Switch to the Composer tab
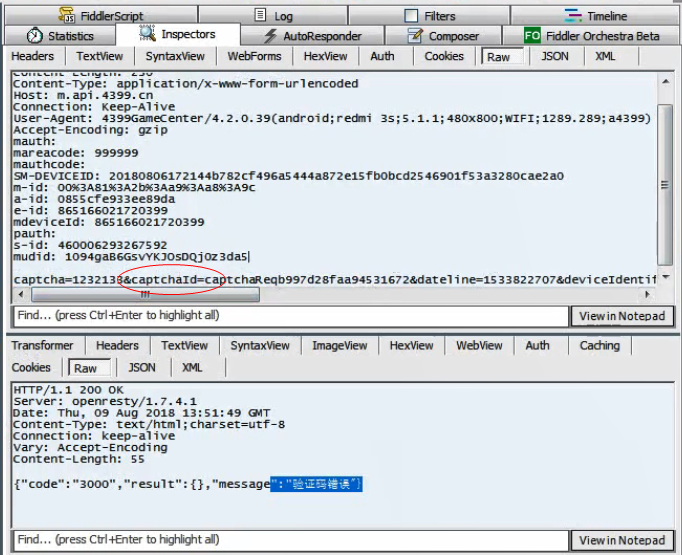This screenshot has width=682, height=555. pos(443,36)
